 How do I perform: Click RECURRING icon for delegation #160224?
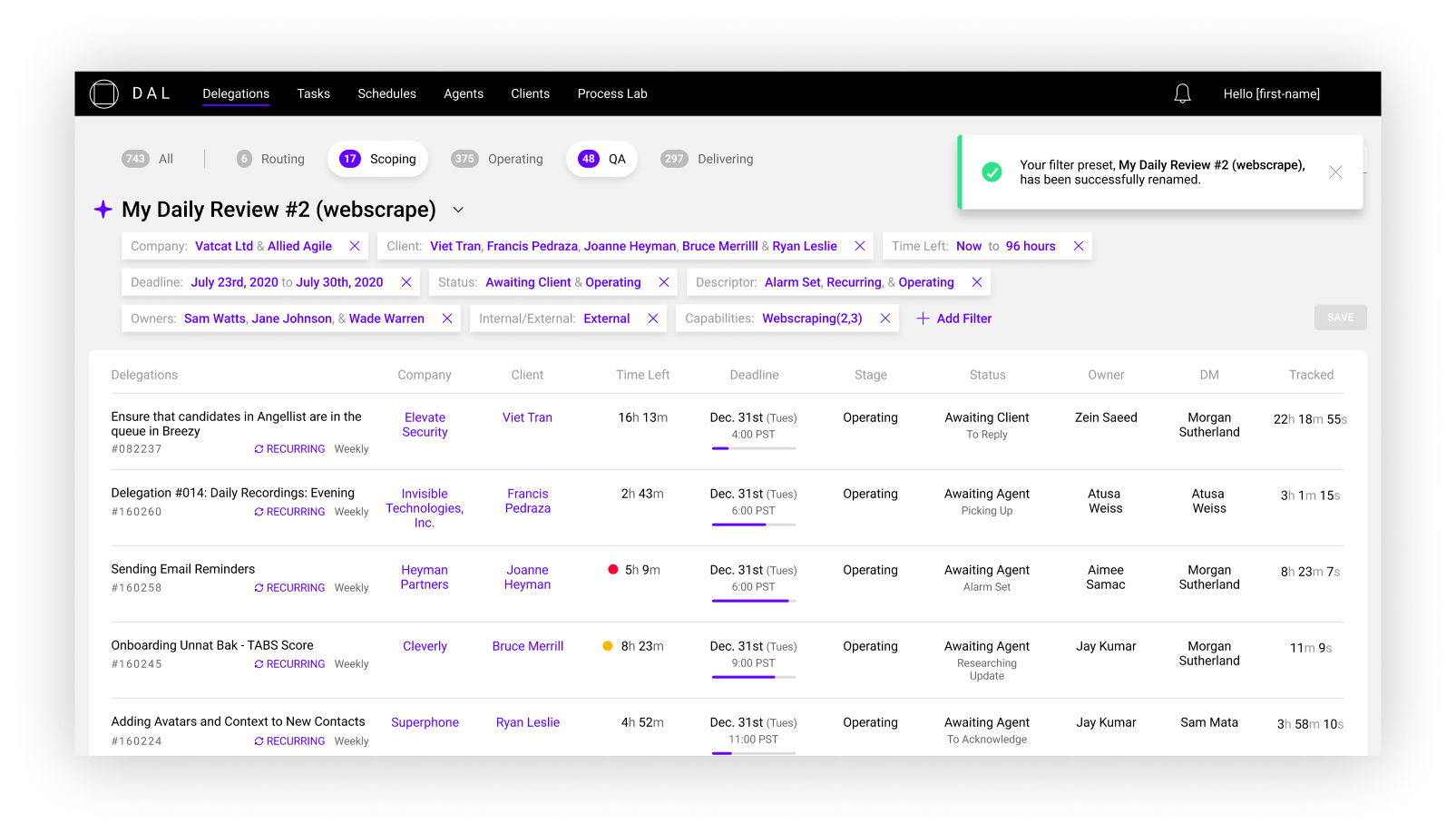(259, 741)
